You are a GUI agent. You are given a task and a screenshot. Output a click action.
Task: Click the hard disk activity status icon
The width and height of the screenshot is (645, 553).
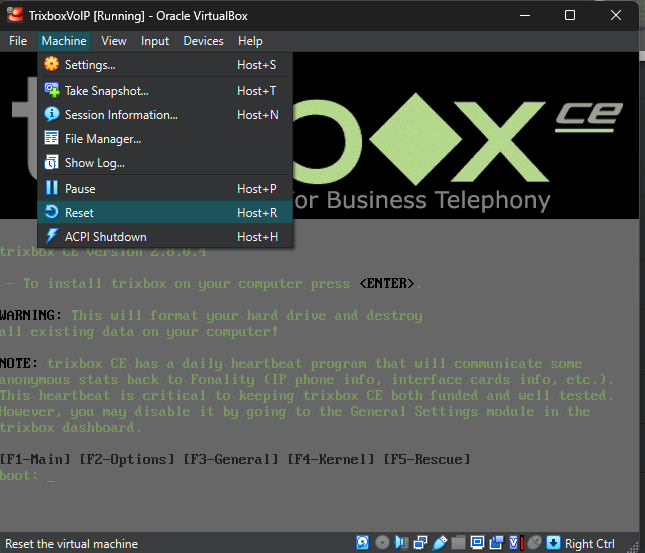click(x=362, y=543)
